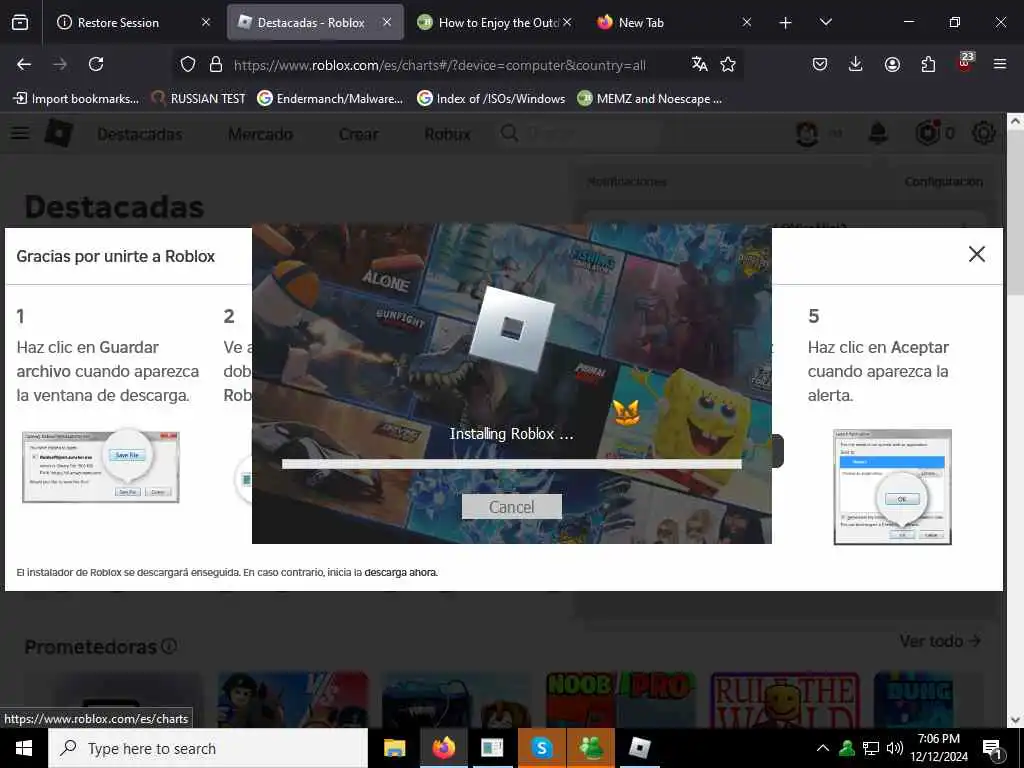Image resolution: width=1024 pixels, height=768 pixels.
Task: Click the Prometedoras info icon
Action: 169,646
